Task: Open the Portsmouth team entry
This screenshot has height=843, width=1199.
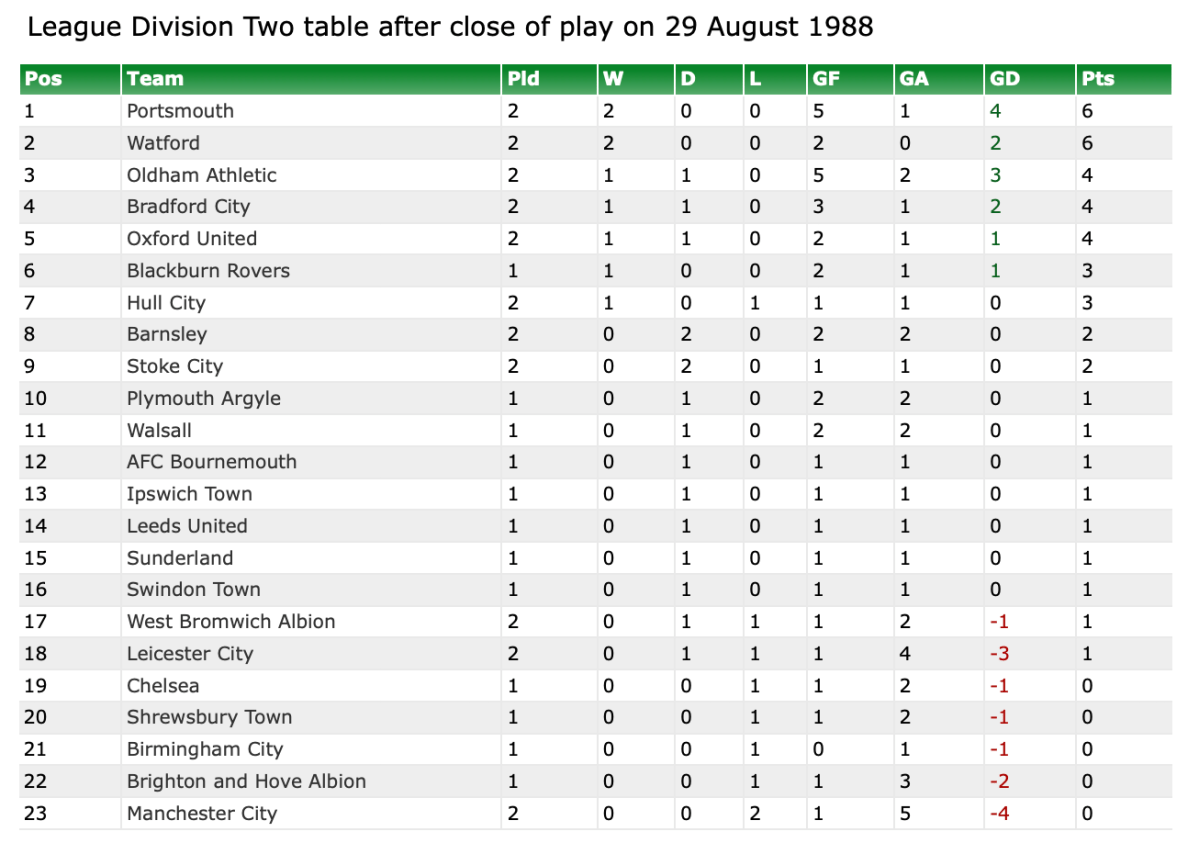Action: click(180, 111)
